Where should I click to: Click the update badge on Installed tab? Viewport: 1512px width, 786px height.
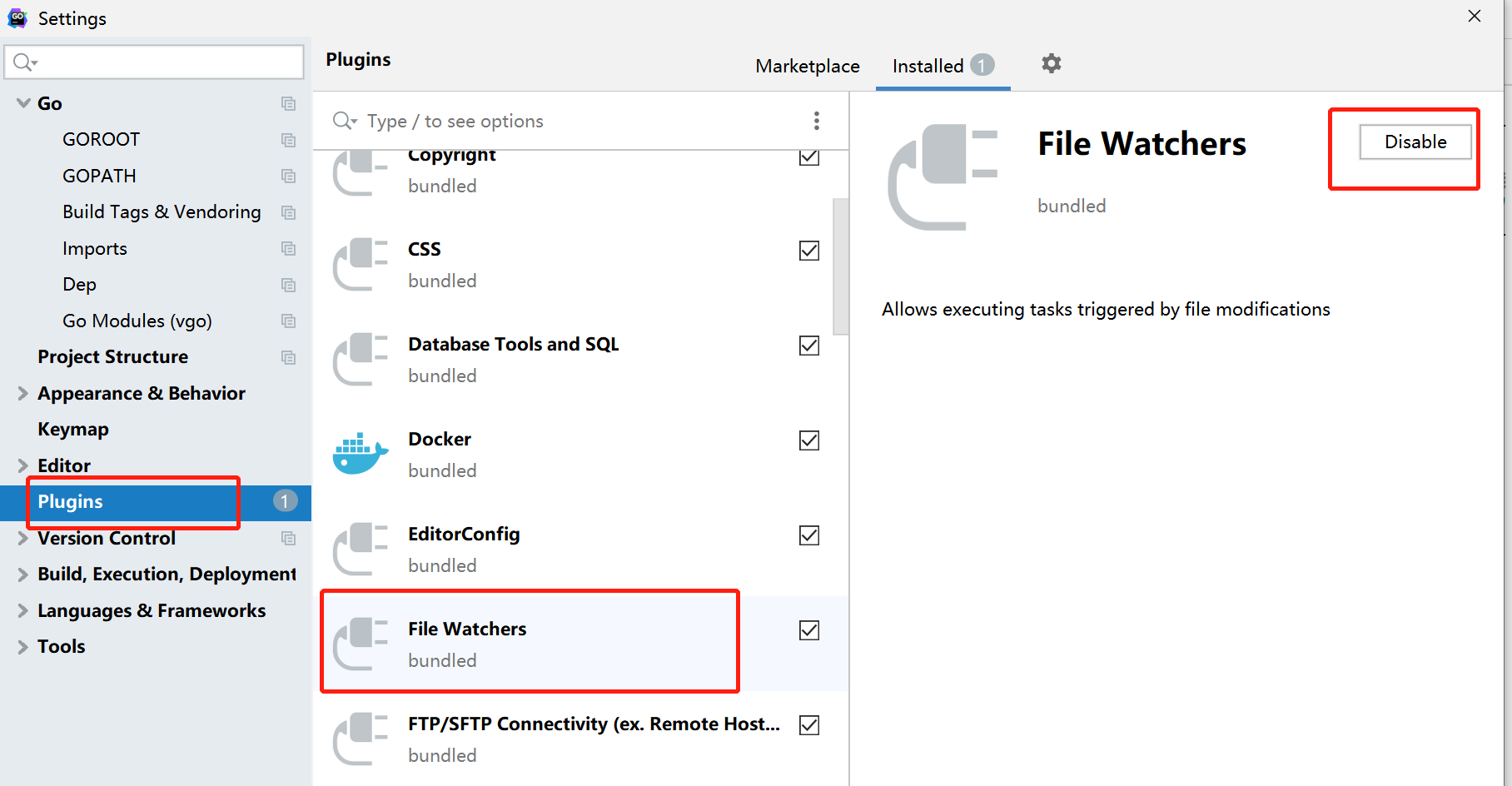click(982, 65)
